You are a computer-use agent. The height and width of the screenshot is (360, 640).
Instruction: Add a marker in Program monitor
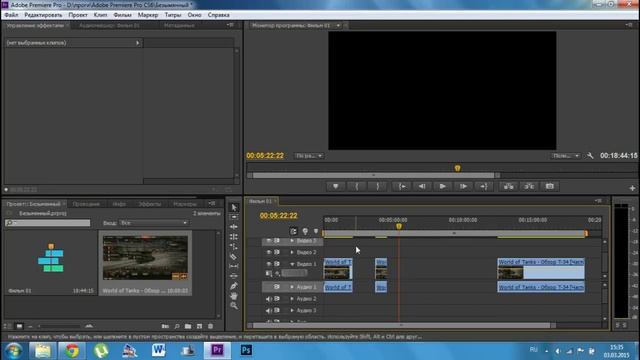click(x=336, y=187)
